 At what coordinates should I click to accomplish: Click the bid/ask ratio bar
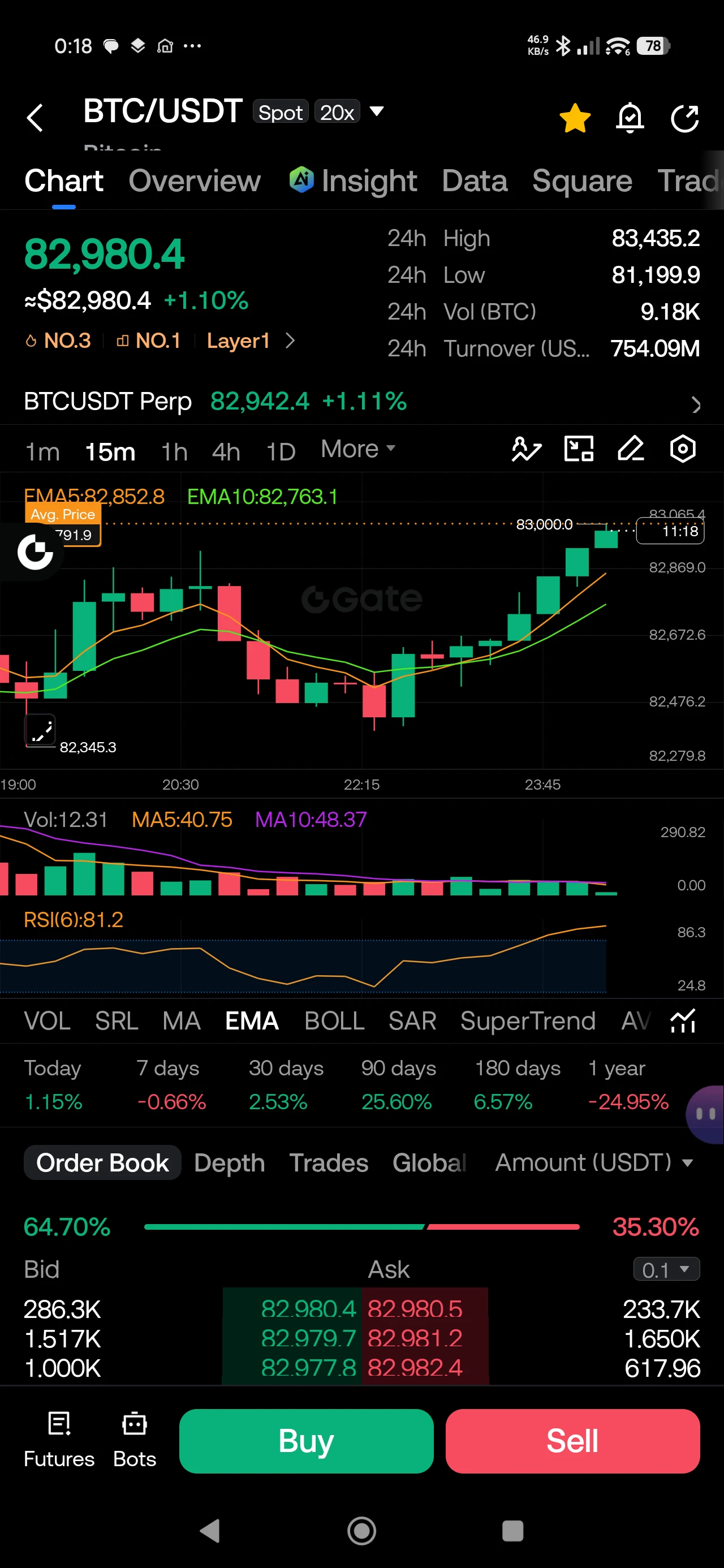coord(361,1226)
